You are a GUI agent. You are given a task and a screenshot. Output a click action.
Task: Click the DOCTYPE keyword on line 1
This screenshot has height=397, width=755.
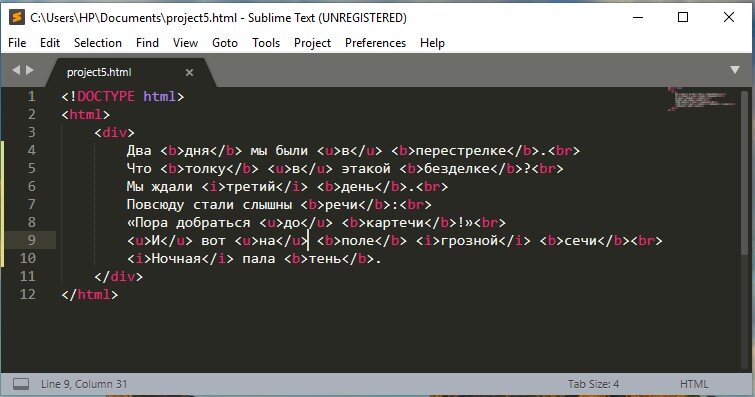106,96
